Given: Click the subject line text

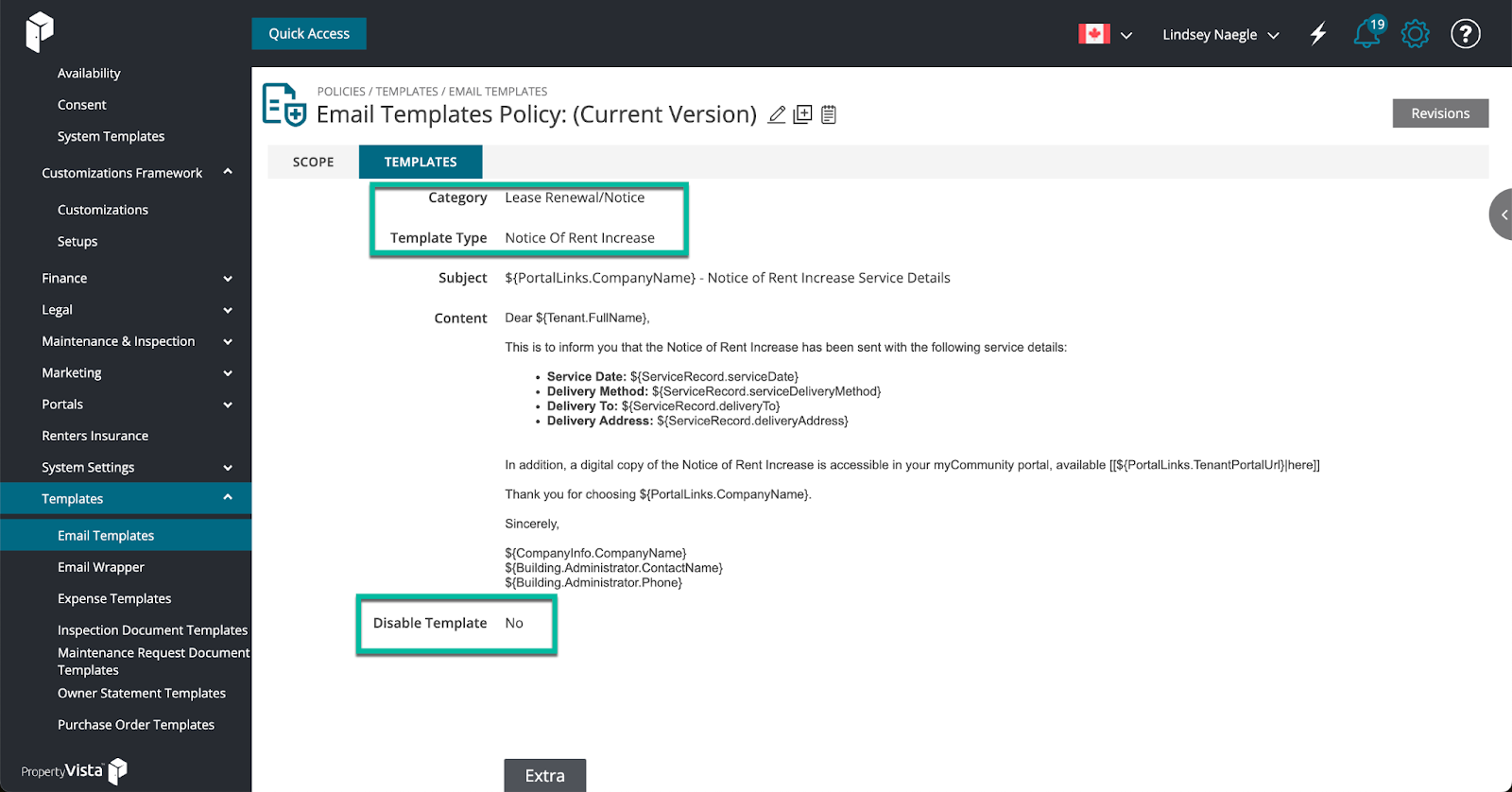Looking at the screenshot, I should click(x=728, y=278).
